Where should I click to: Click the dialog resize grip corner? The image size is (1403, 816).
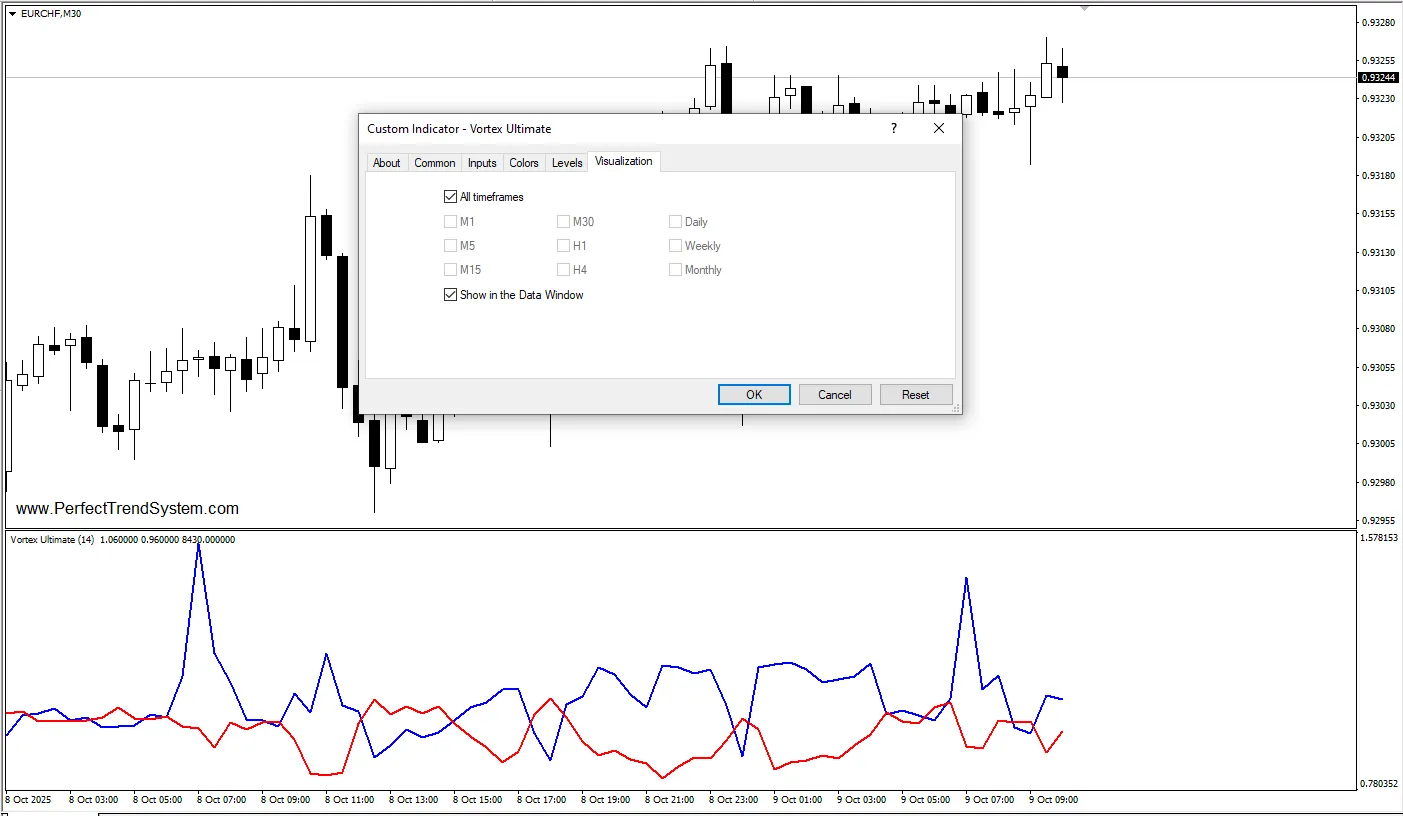956,408
